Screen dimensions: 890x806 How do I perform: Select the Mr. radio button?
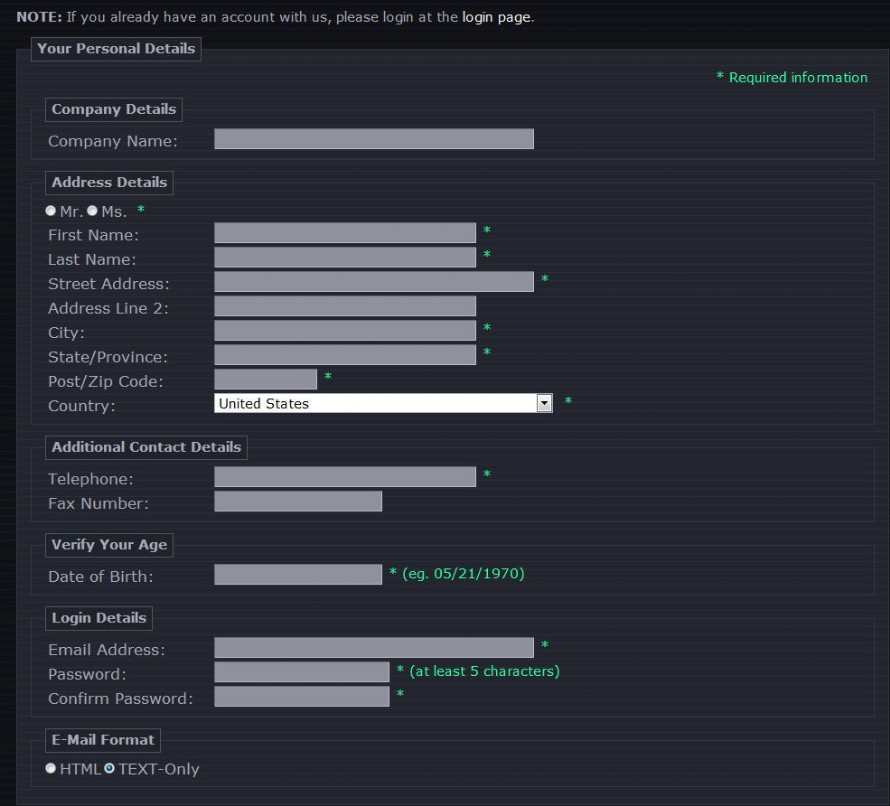tap(51, 211)
